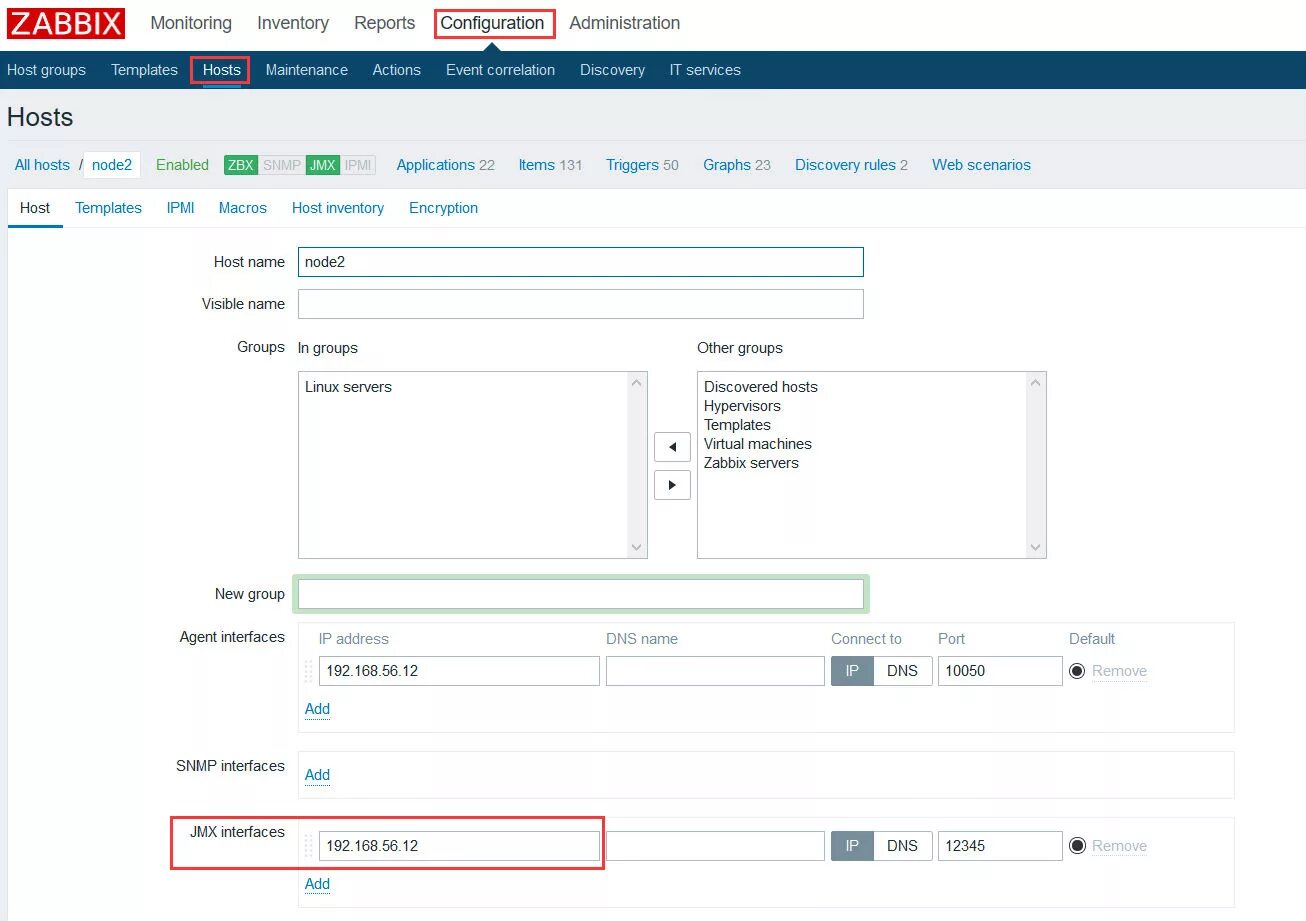Open Web scenarios link
1306x921 pixels.
981,165
